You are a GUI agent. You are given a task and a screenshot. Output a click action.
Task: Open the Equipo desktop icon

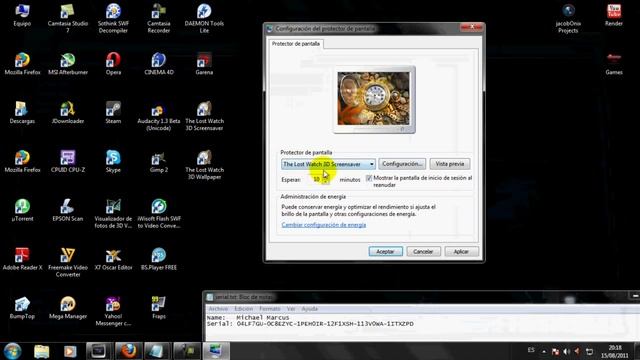[22, 15]
